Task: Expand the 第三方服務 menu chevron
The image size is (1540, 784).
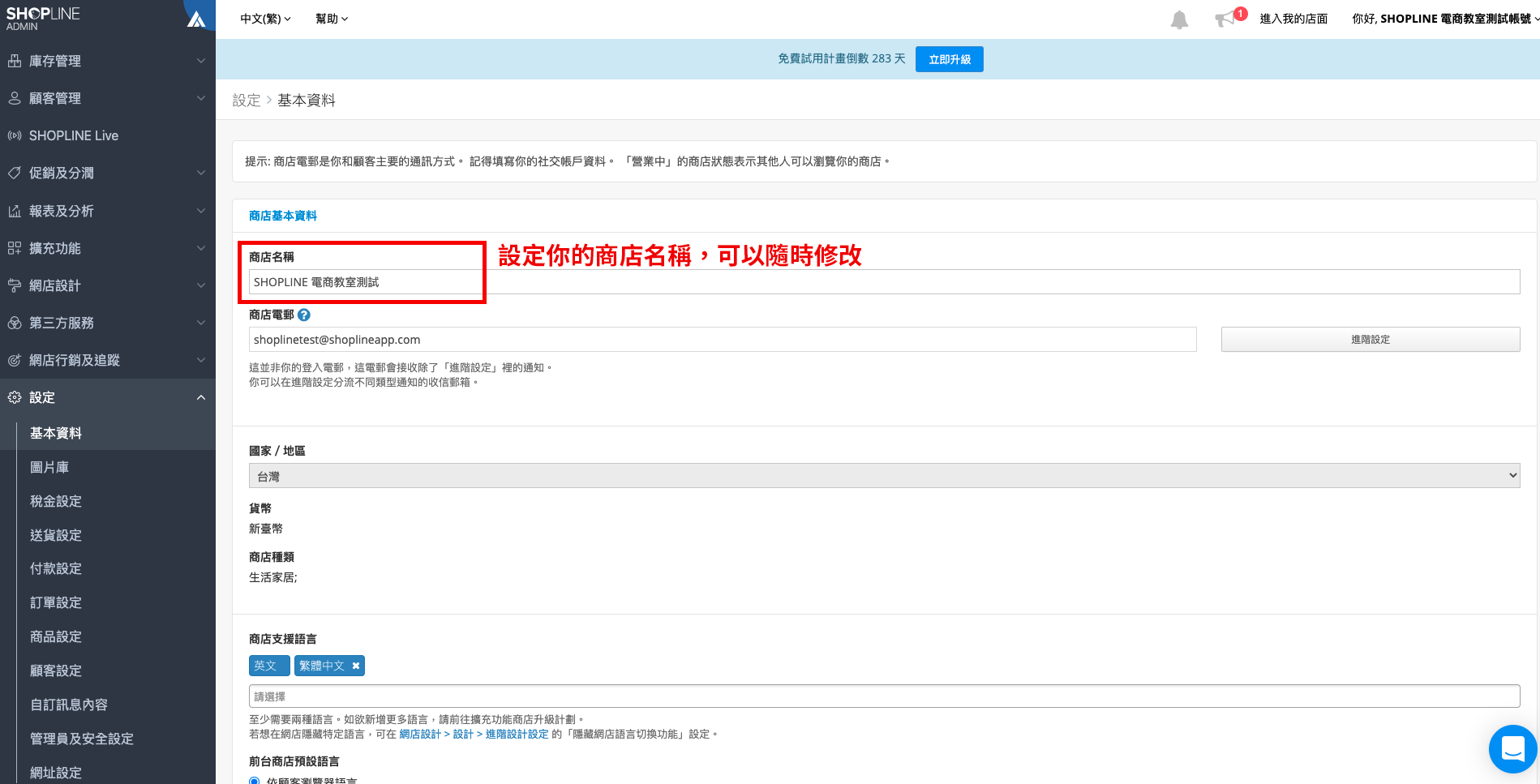Action: tap(201, 323)
